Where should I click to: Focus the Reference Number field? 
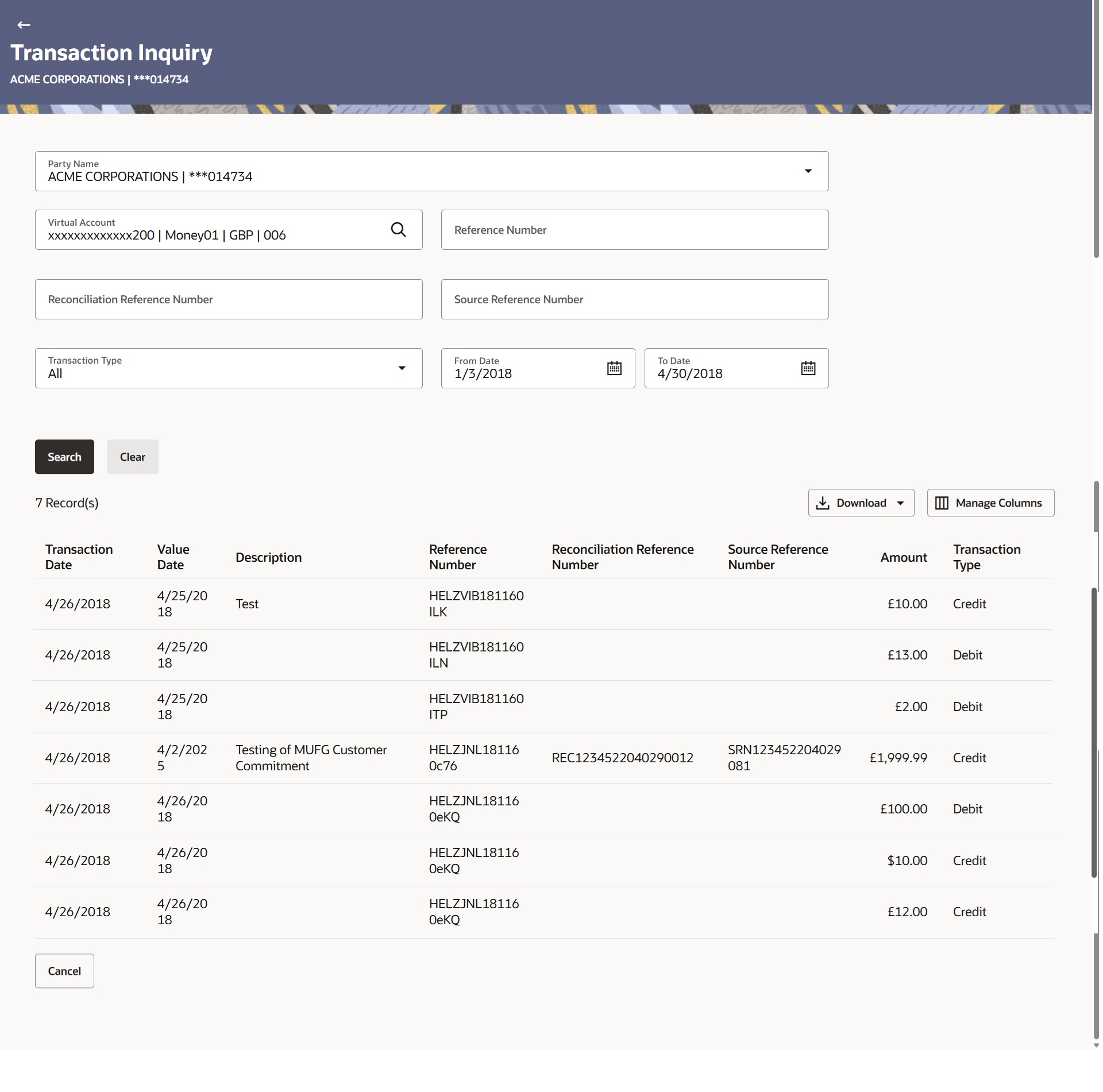[634, 230]
